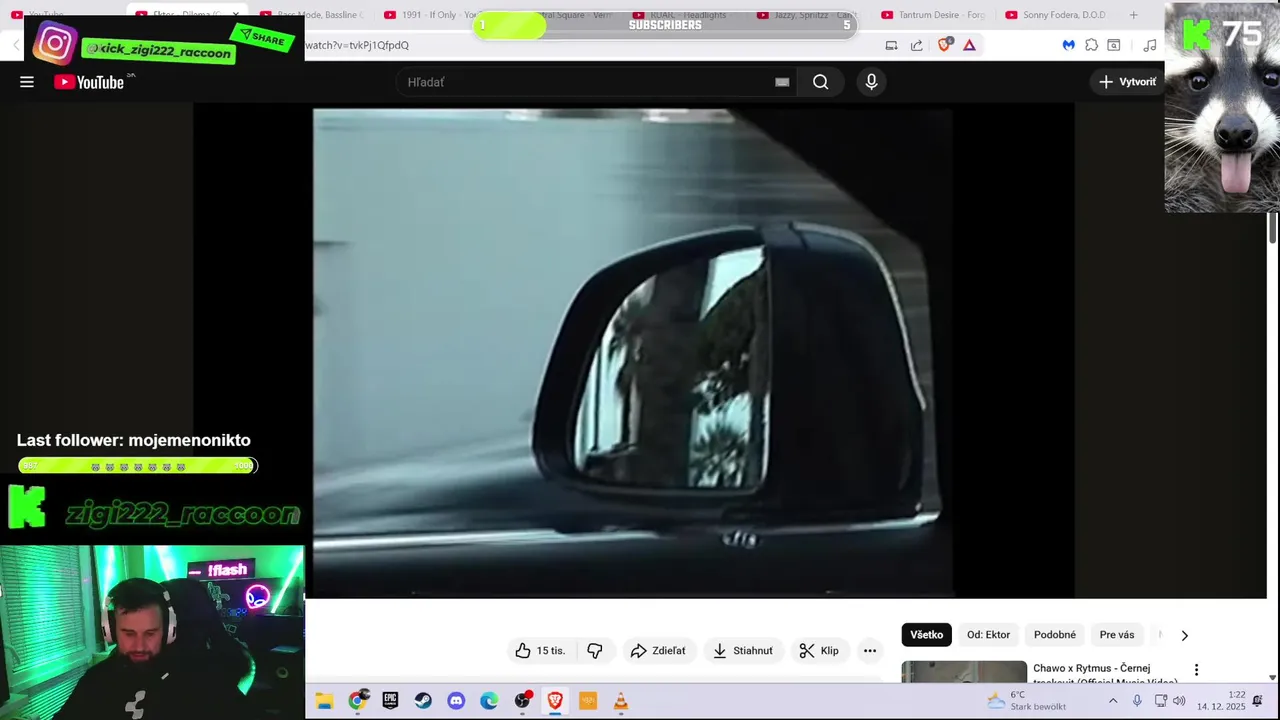Viewport: 1280px width, 720px height.
Task: Click the tray microphone icon
Action: [x=1137, y=701]
